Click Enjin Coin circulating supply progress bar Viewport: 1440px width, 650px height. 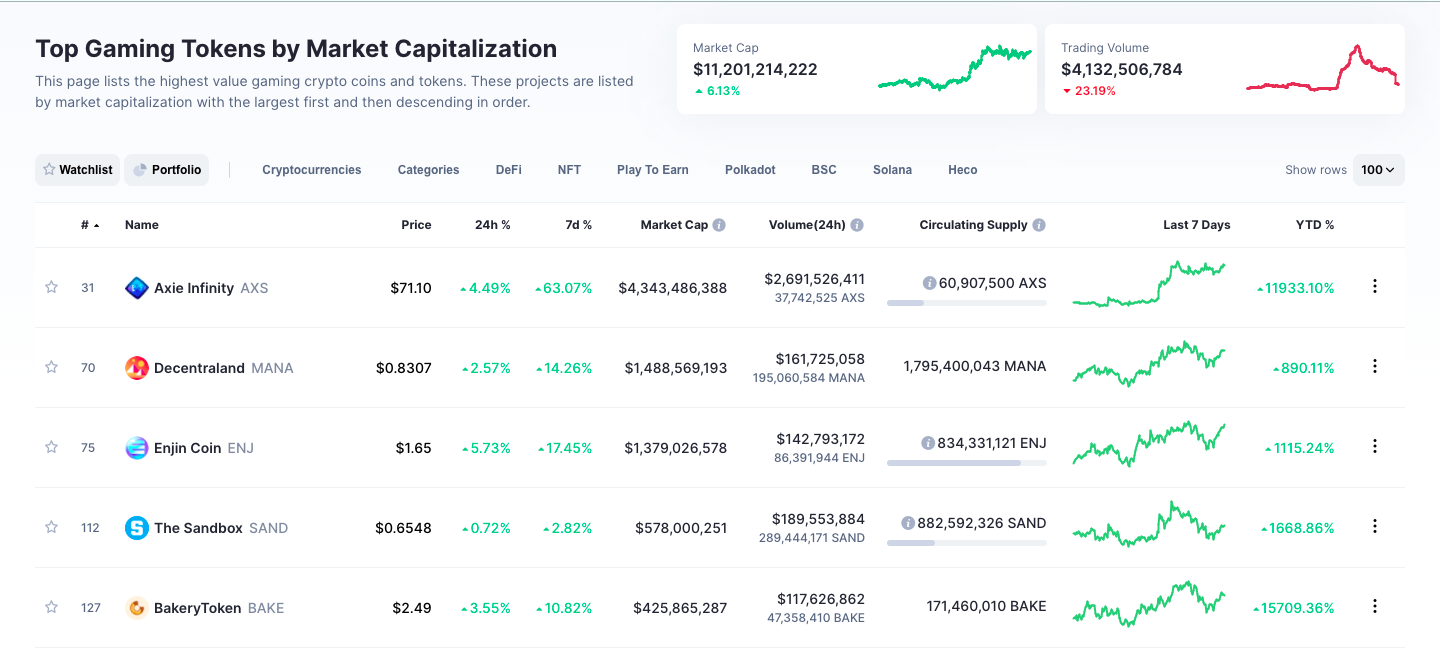[966, 463]
